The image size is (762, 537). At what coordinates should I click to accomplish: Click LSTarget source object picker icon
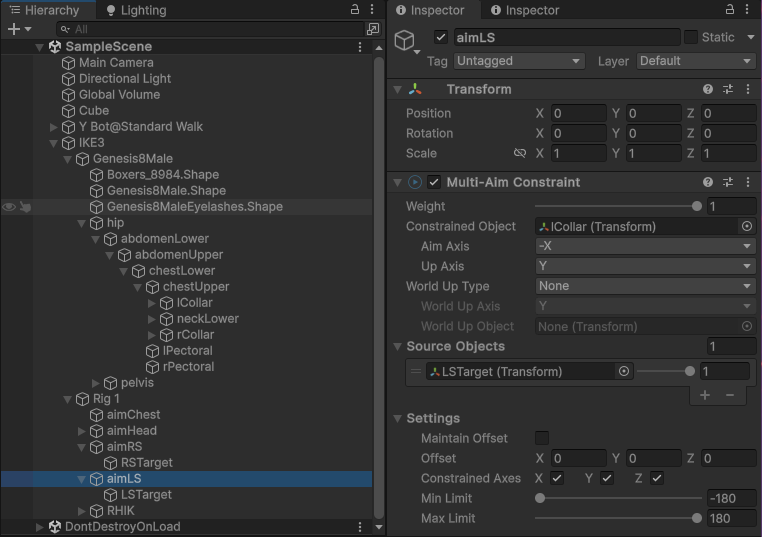coord(624,371)
